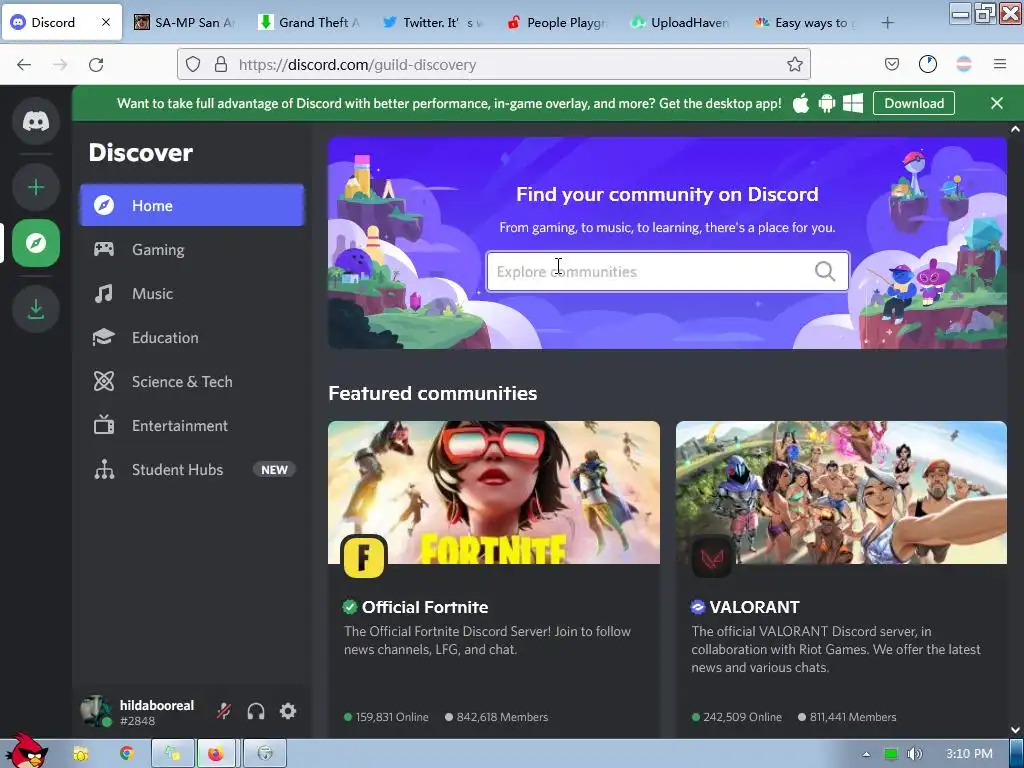Select Home in Discover sidebar
The height and width of the screenshot is (768, 1024).
(x=192, y=205)
